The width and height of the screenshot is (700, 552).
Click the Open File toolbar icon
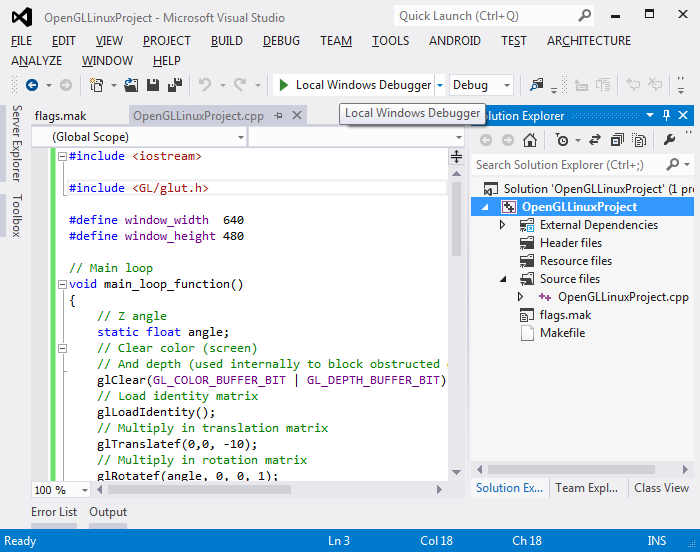[x=131, y=85]
